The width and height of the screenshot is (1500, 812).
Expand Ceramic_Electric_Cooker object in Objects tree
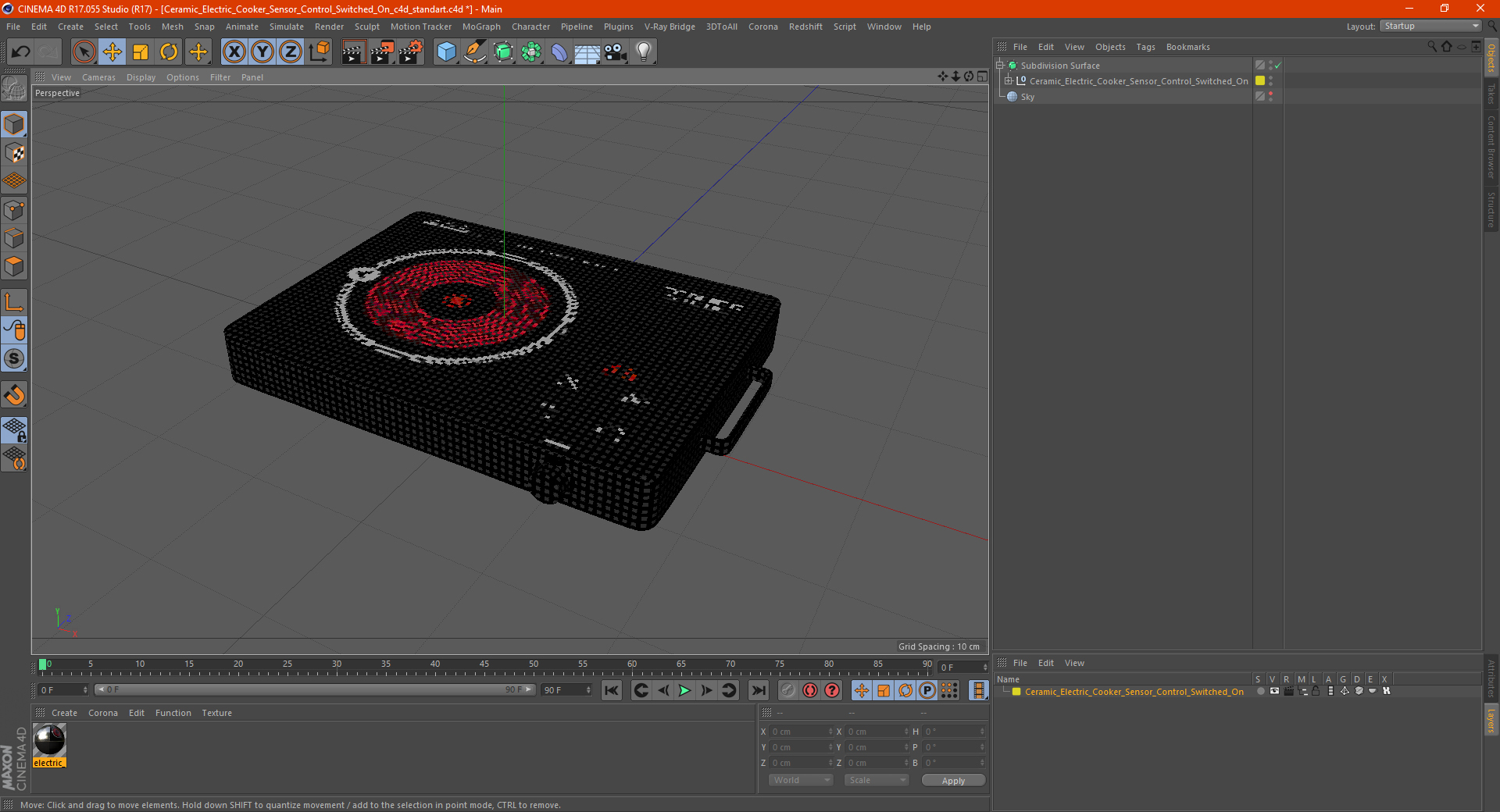click(x=1009, y=81)
